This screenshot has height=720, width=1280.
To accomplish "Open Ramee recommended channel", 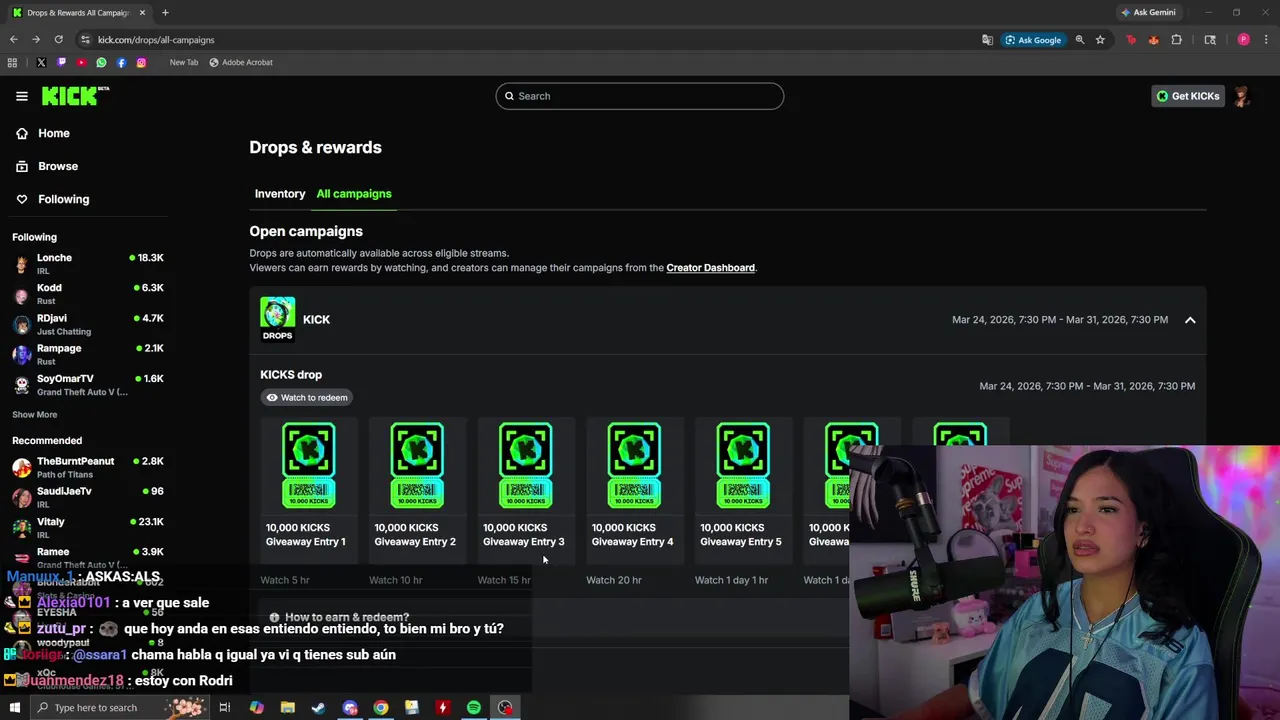I will (x=88, y=557).
